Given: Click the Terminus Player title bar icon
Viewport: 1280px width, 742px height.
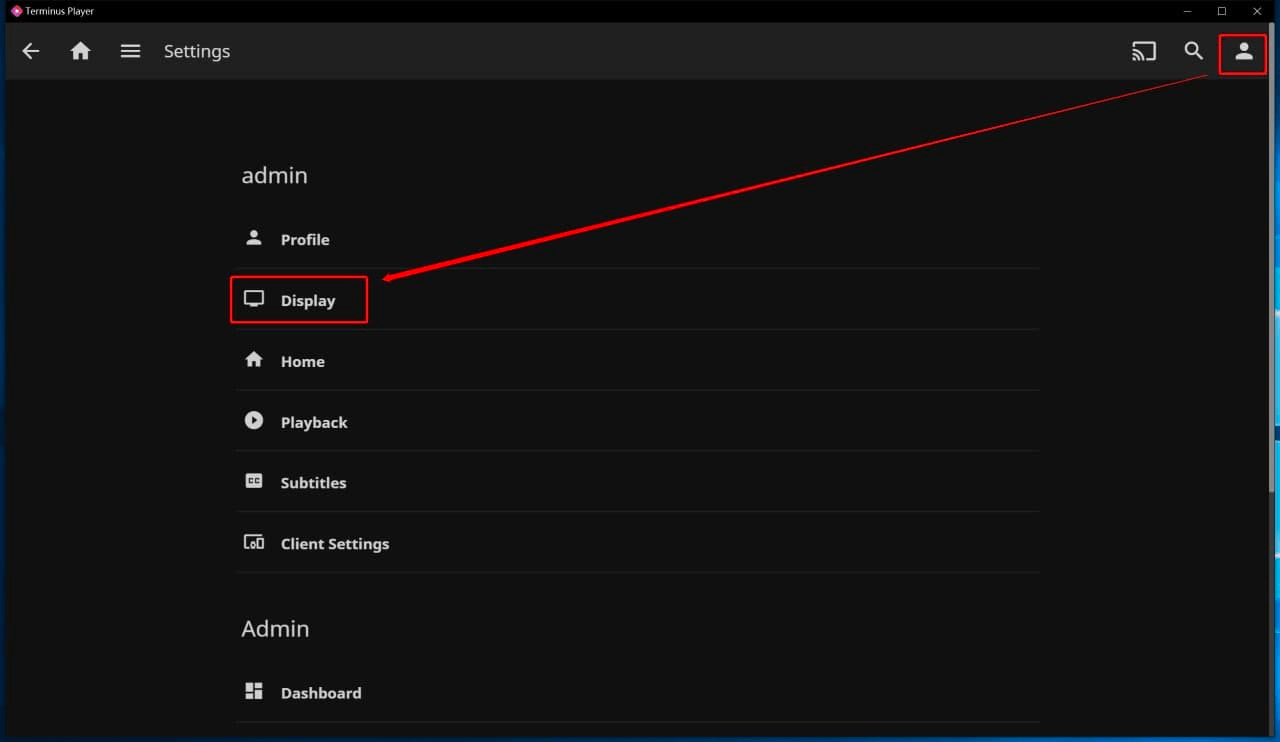Looking at the screenshot, I should pos(16,11).
